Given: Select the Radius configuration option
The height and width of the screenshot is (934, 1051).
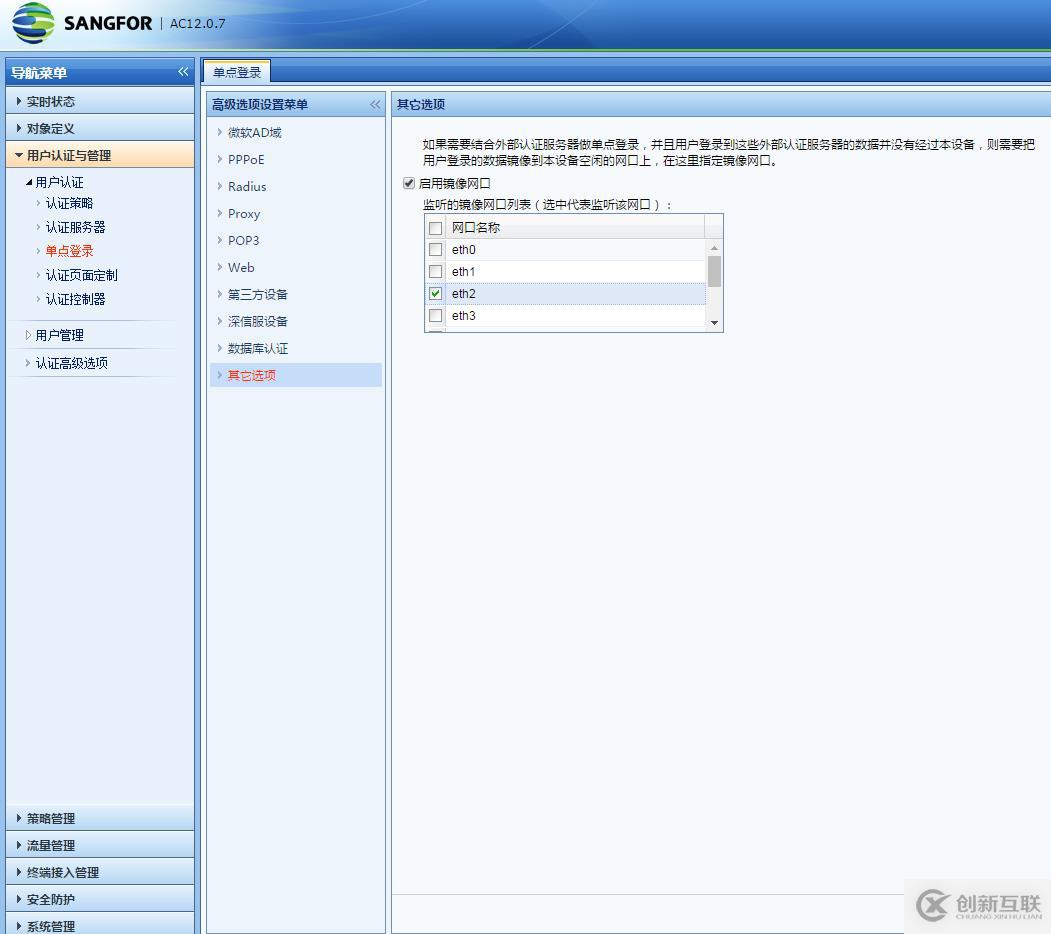Looking at the screenshot, I should point(245,186).
